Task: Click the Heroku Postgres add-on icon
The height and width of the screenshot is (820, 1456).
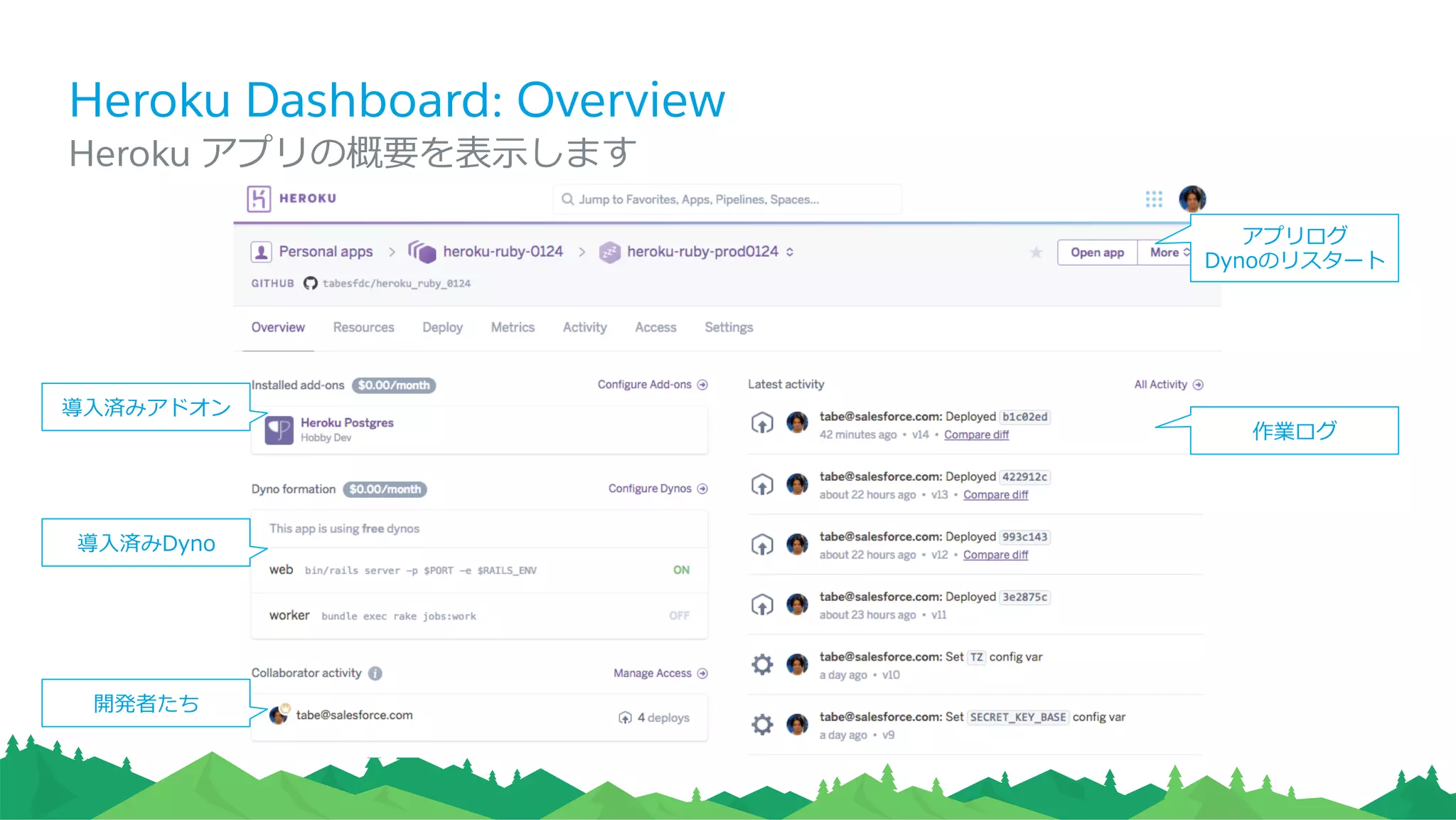Action: coord(279,430)
